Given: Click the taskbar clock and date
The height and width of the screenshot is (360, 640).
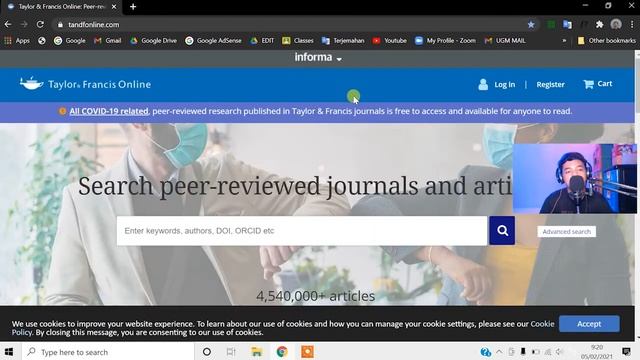Looking at the screenshot, I should [x=597, y=352].
